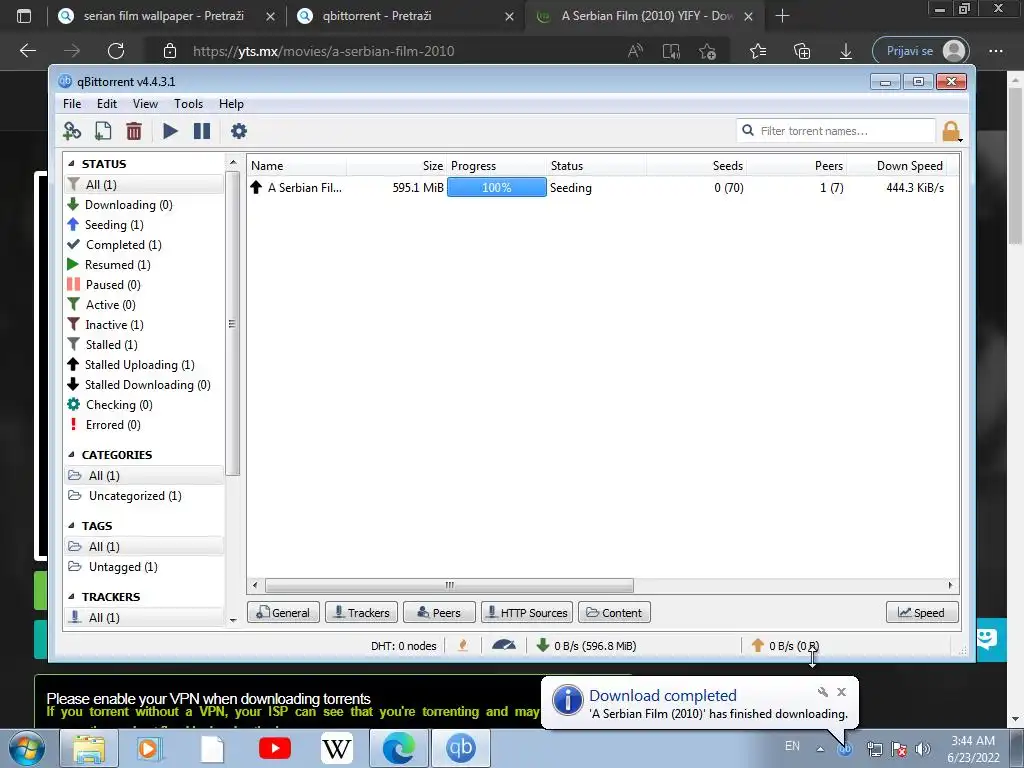Click the orange upload speed arrow in status bar

point(758,645)
